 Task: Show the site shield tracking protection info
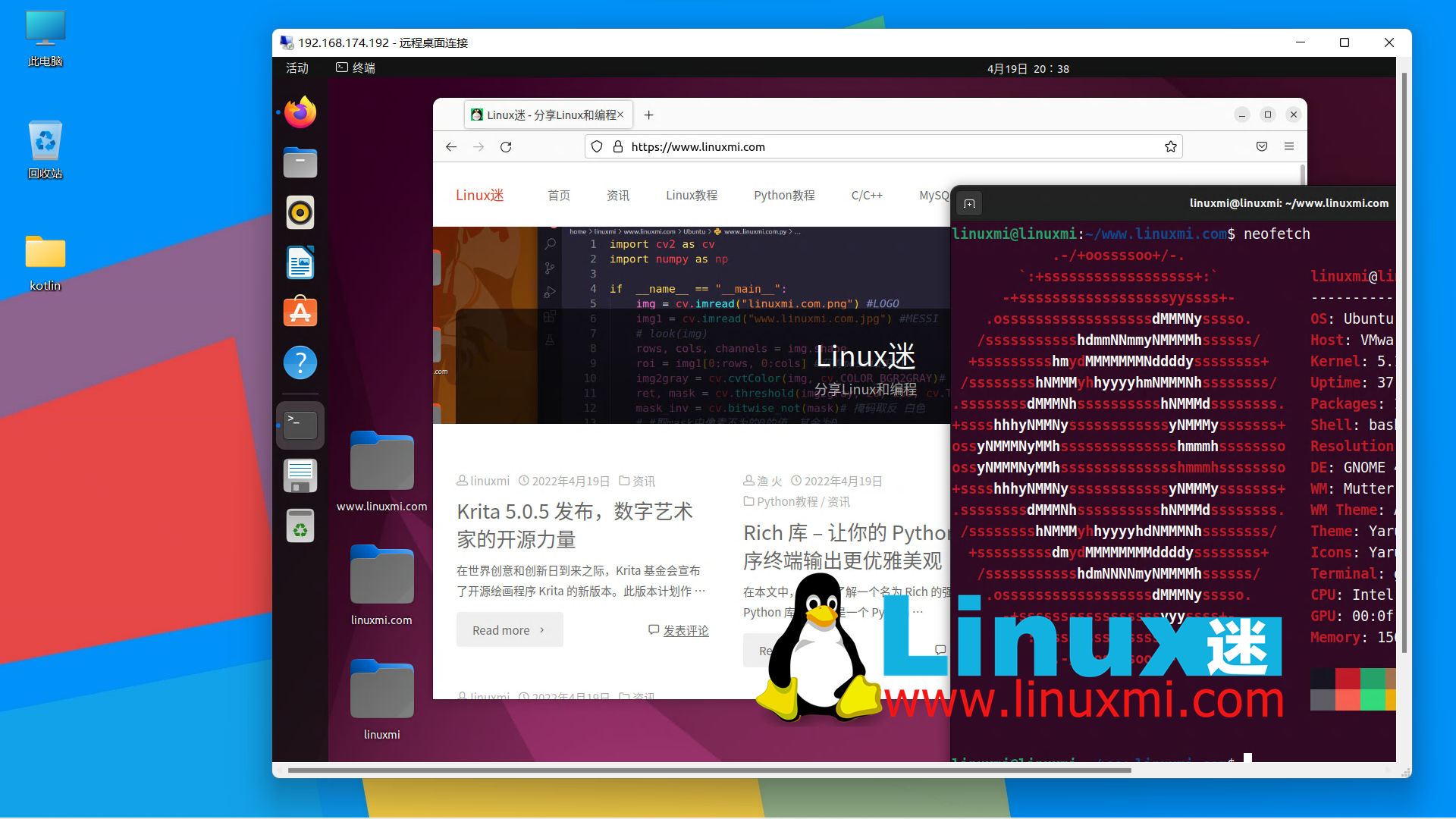point(597,147)
